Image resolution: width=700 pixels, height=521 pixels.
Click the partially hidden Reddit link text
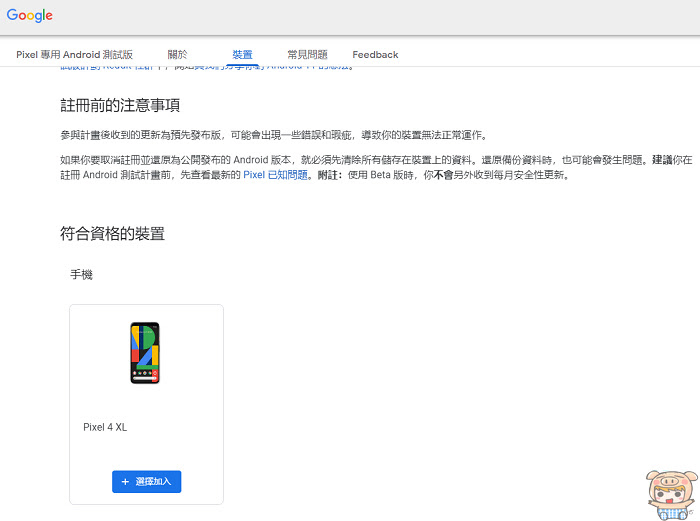[x=107, y=67]
